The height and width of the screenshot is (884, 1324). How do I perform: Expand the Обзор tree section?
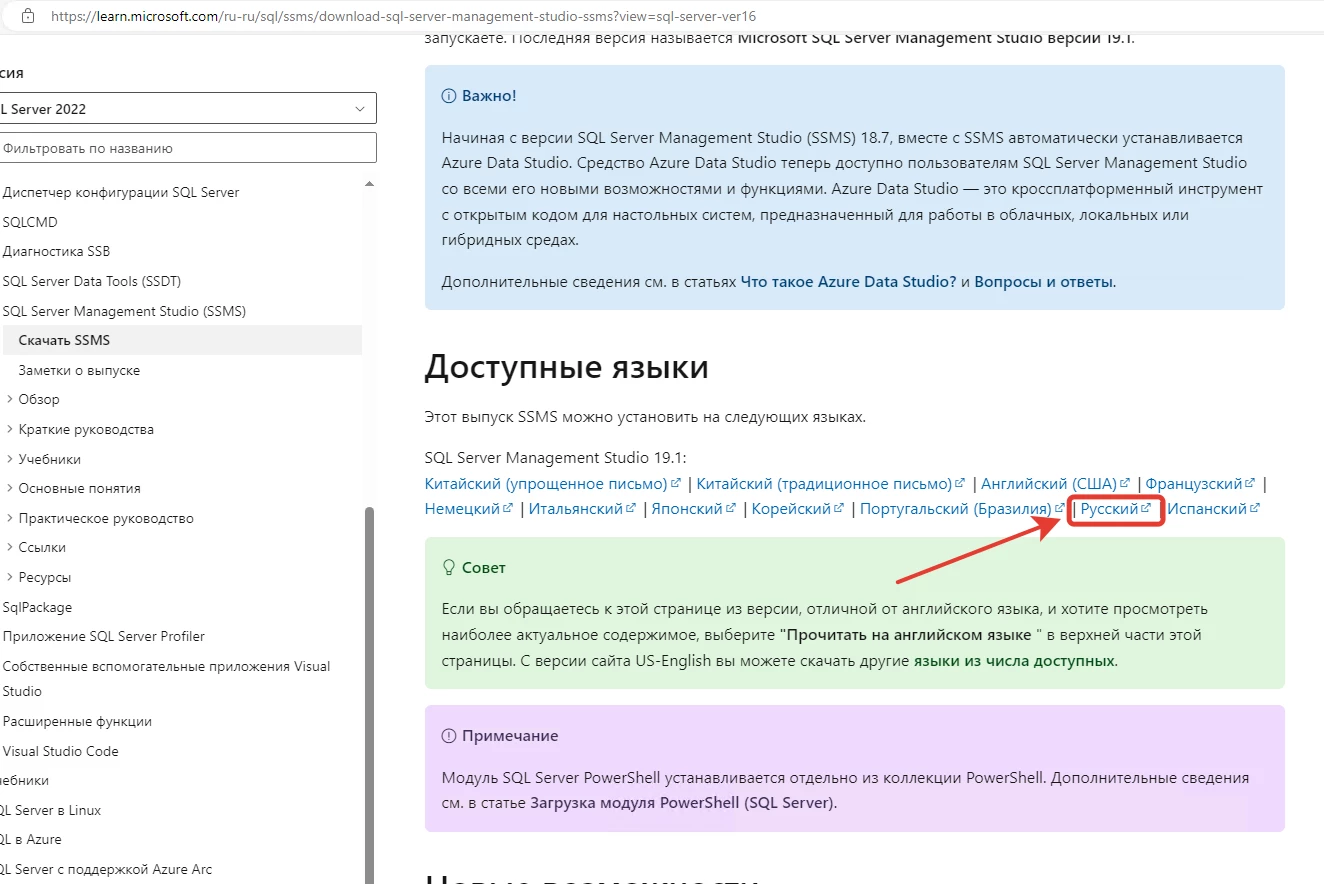(x=9, y=400)
